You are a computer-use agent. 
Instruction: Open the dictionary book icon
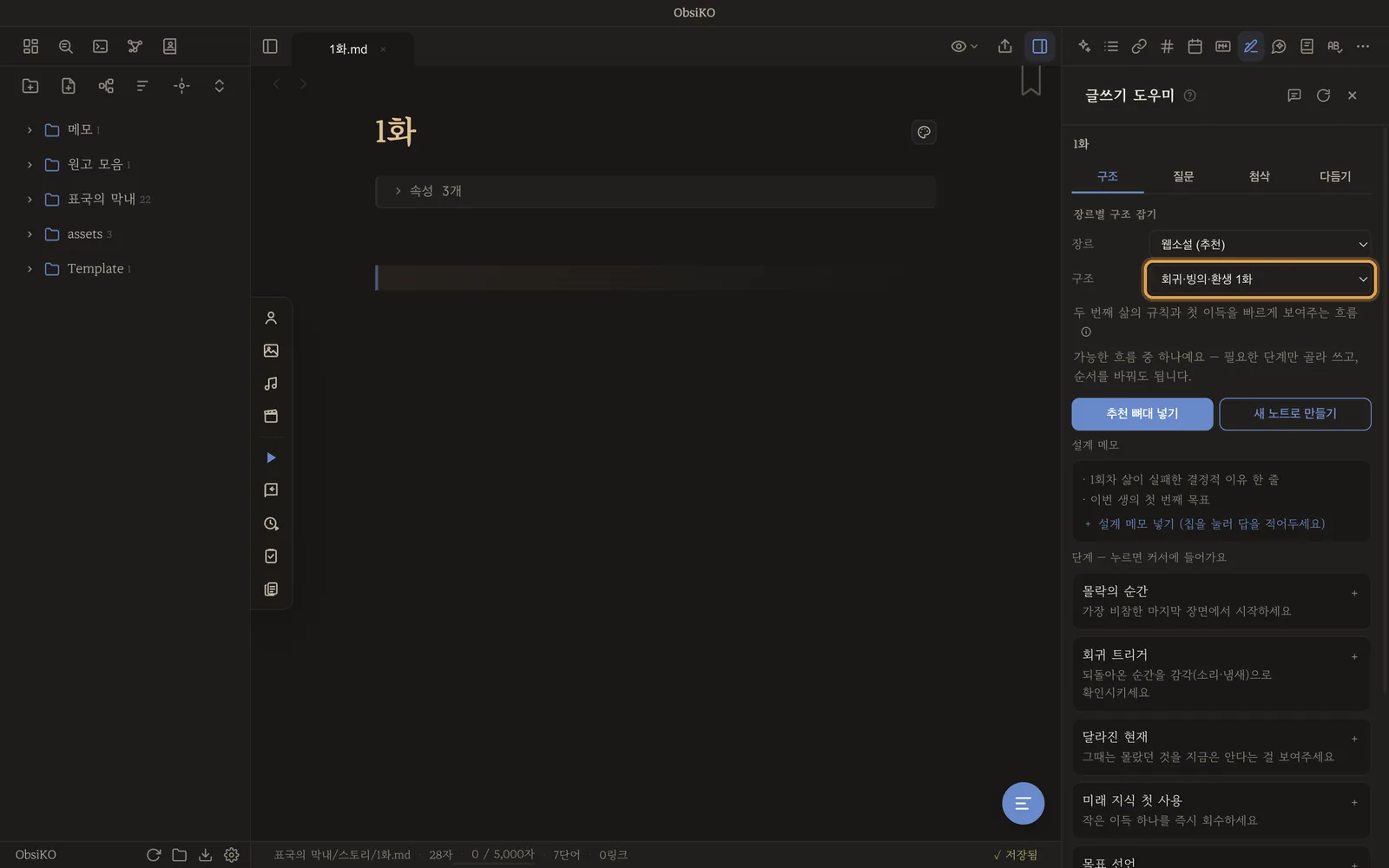1307,46
